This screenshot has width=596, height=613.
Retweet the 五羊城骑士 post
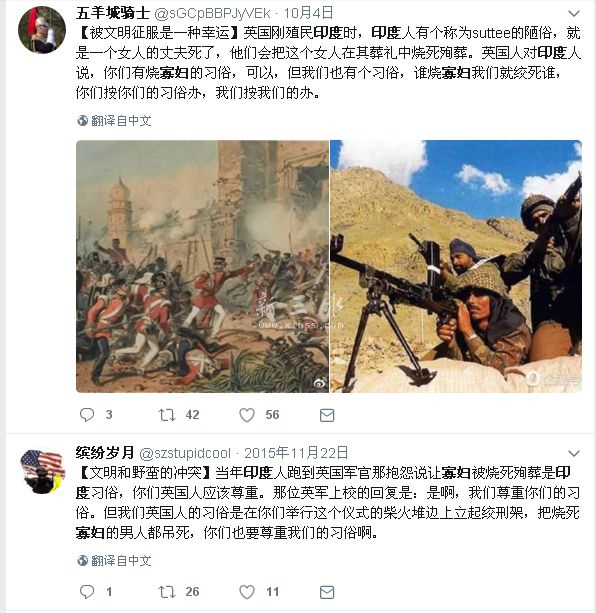167,415
